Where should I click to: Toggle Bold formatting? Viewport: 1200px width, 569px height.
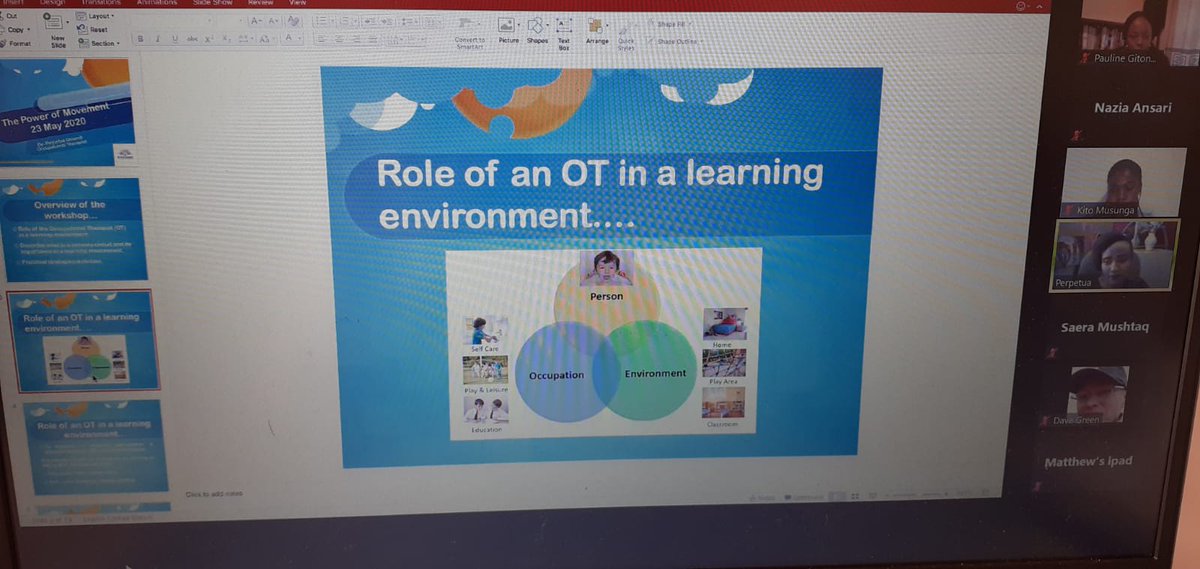pos(141,39)
